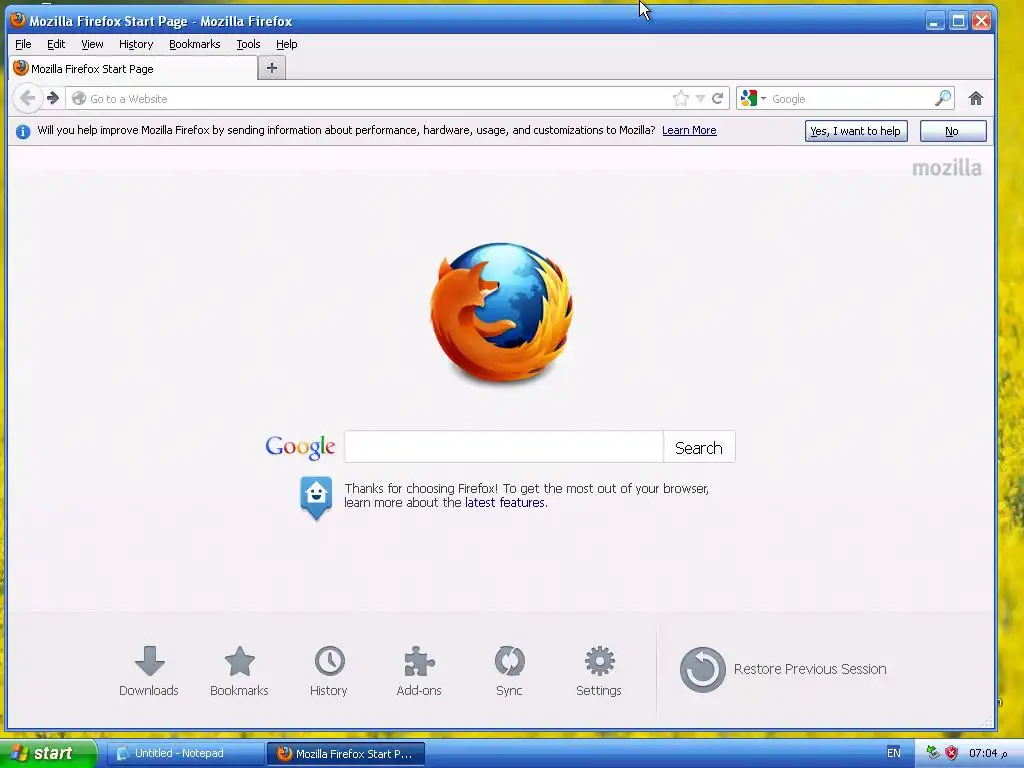Open the Bookmarks menu
This screenshot has width=1024, height=768.
click(x=195, y=44)
